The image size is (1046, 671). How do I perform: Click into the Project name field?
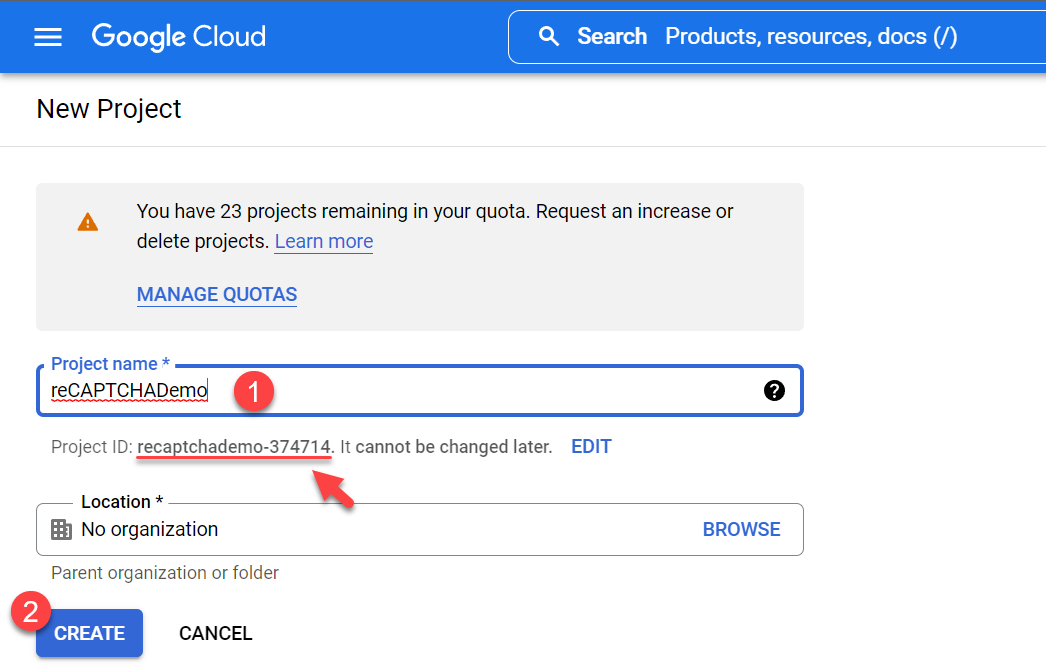(420, 390)
